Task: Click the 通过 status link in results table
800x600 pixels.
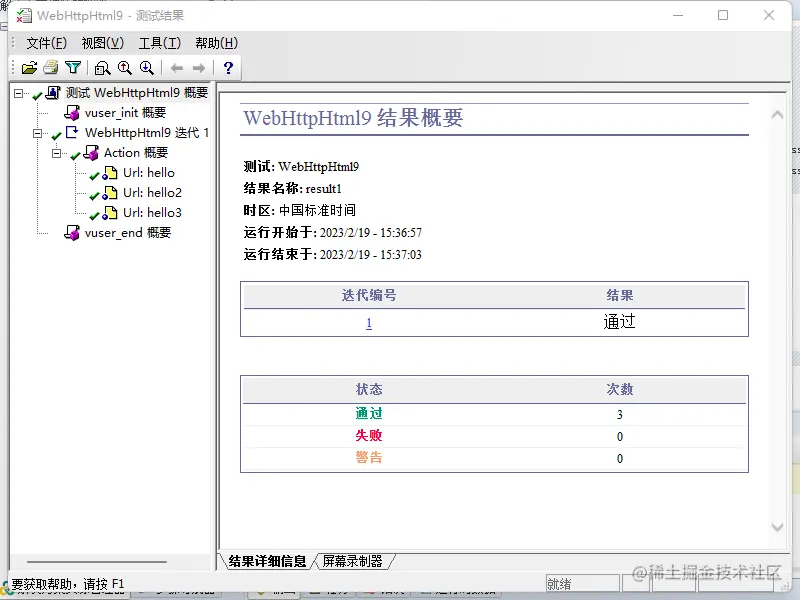Action: point(369,413)
